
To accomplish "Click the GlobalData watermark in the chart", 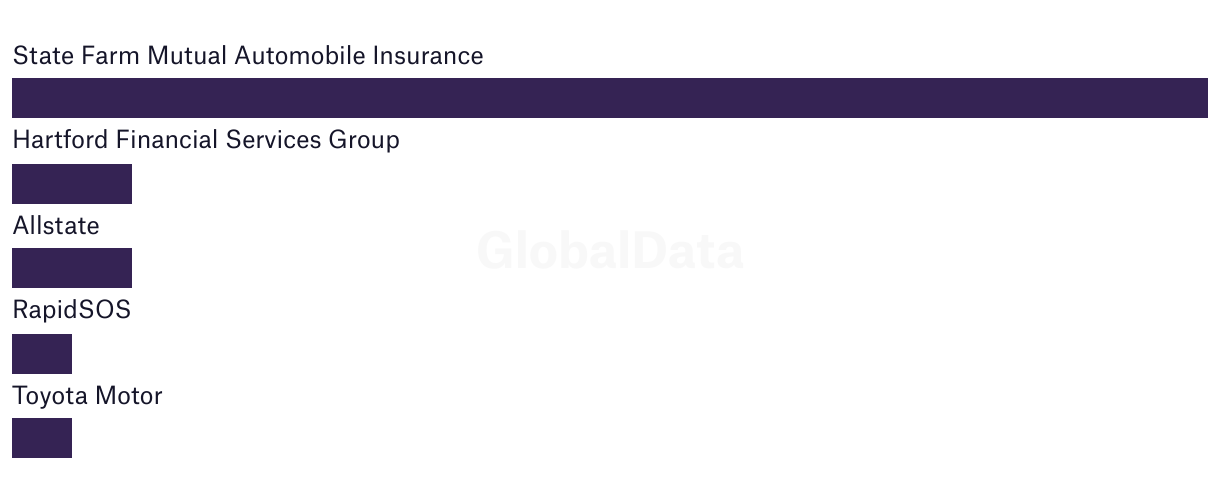I will 610,251.
